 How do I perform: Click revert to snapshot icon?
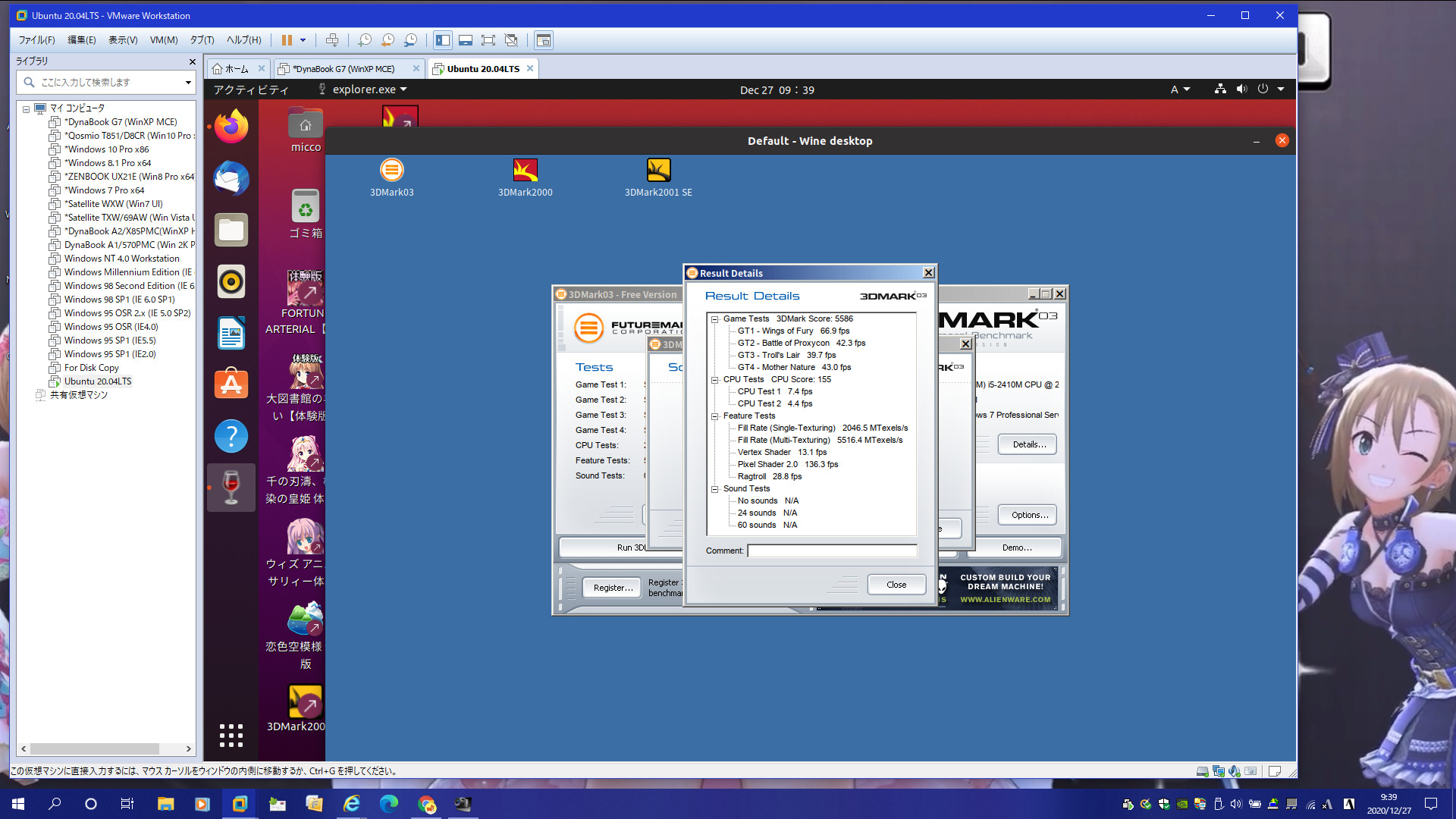coord(388,40)
